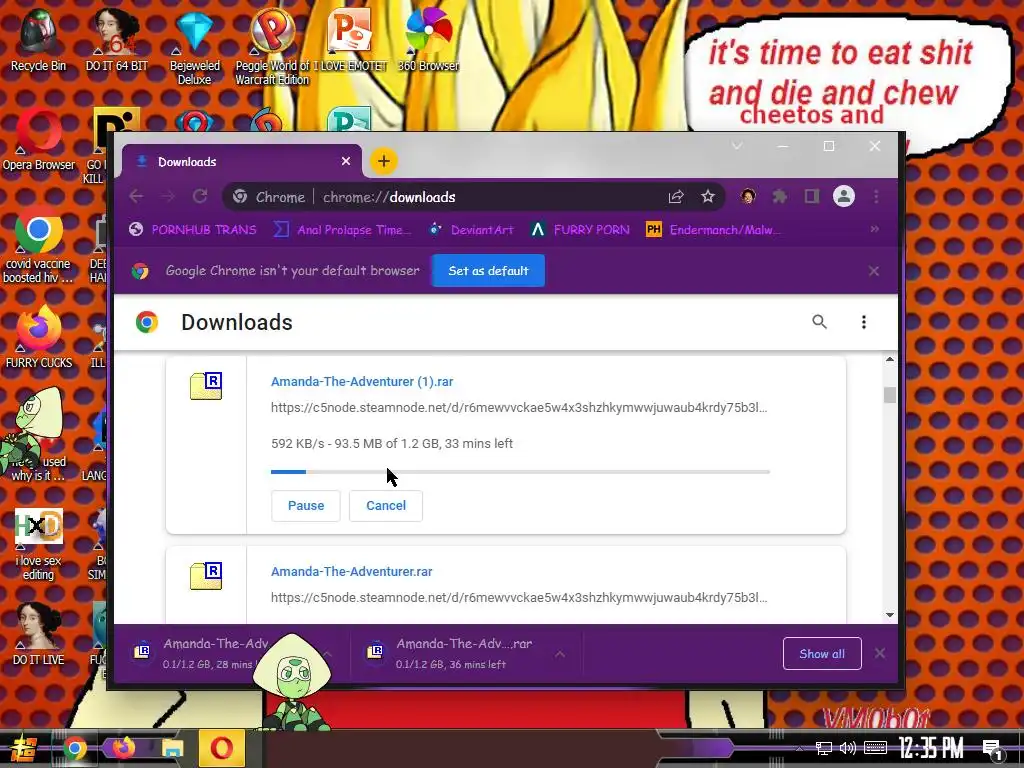Viewport: 1024px width, 768px height.
Task: Click the volume speaker tray icon
Action: [848, 748]
